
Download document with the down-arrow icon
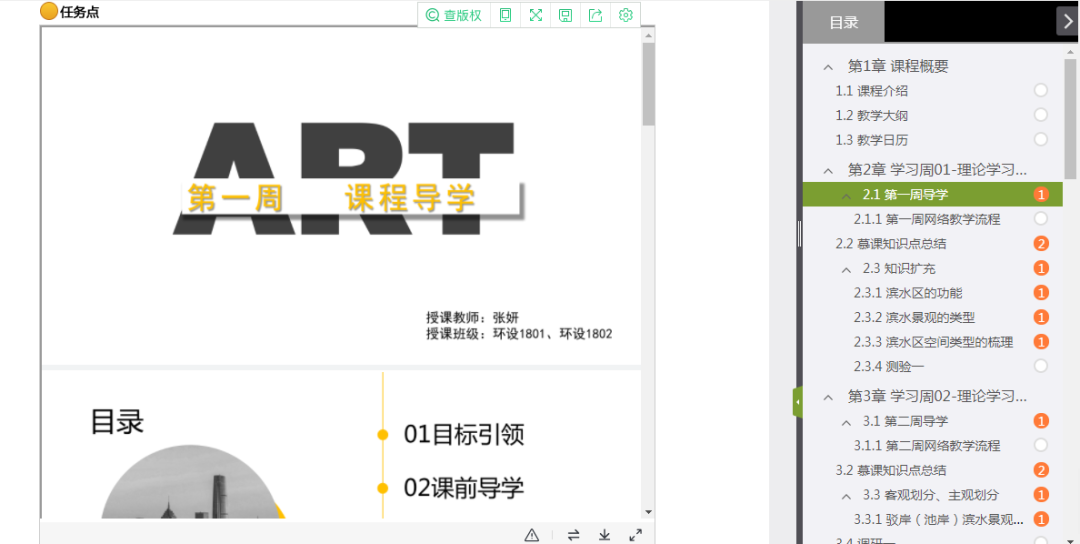604,534
